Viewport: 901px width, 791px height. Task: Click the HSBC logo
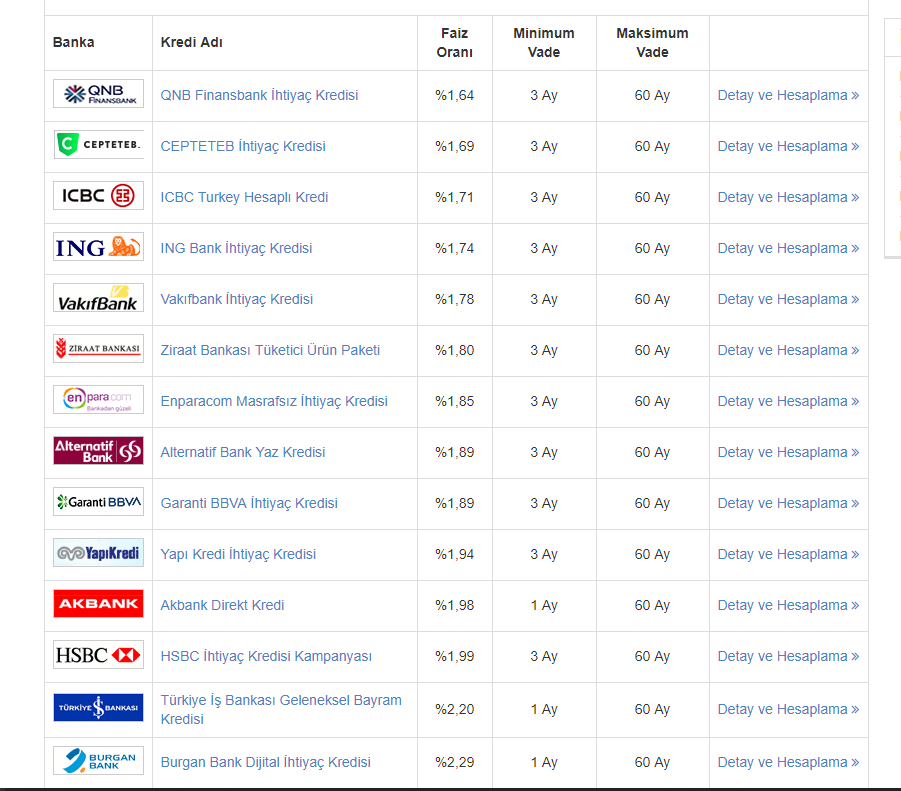tap(98, 654)
